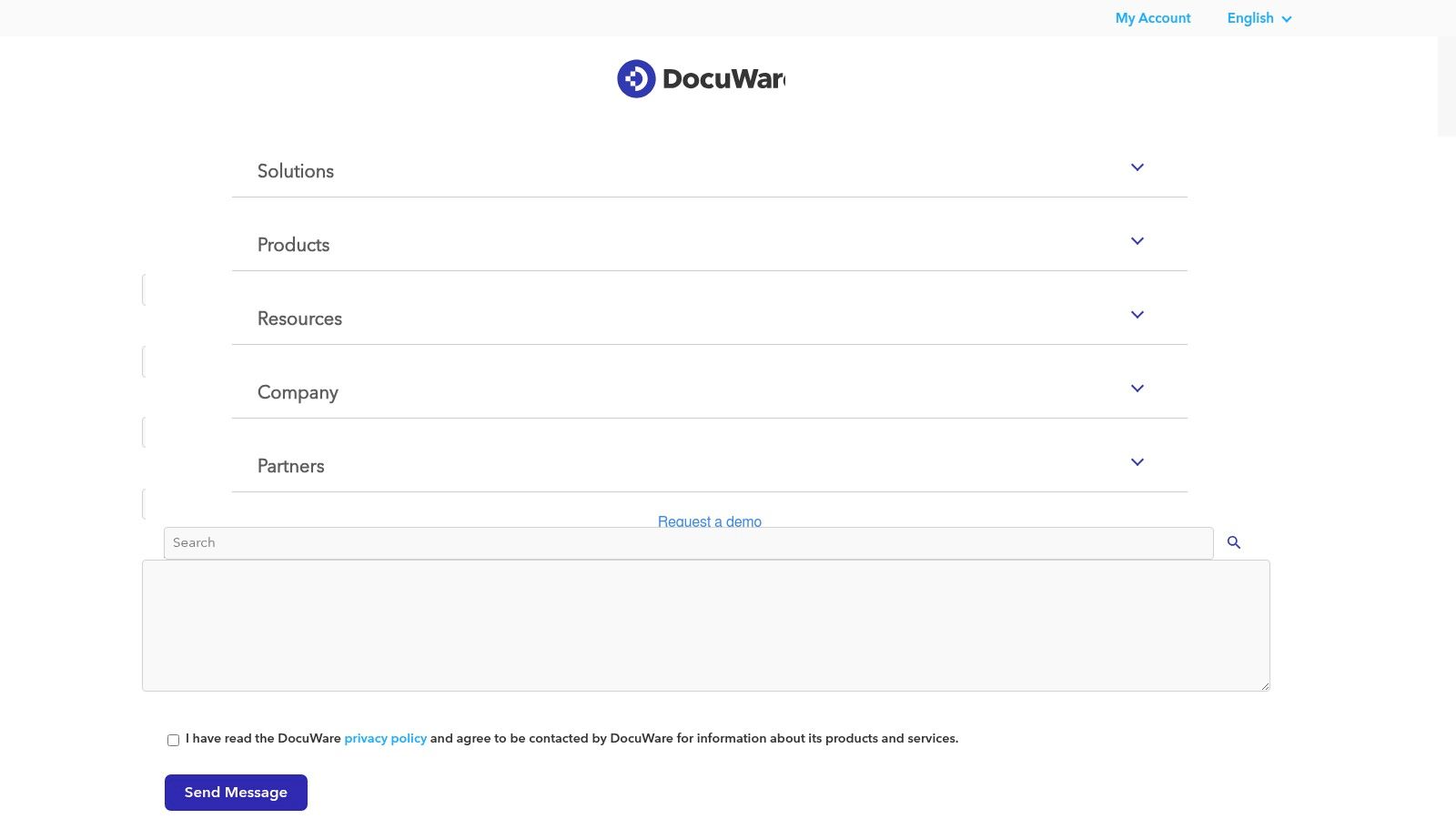The width and height of the screenshot is (1456, 819).
Task: Click the Solutions chevron icon
Action: (x=1137, y=167)
